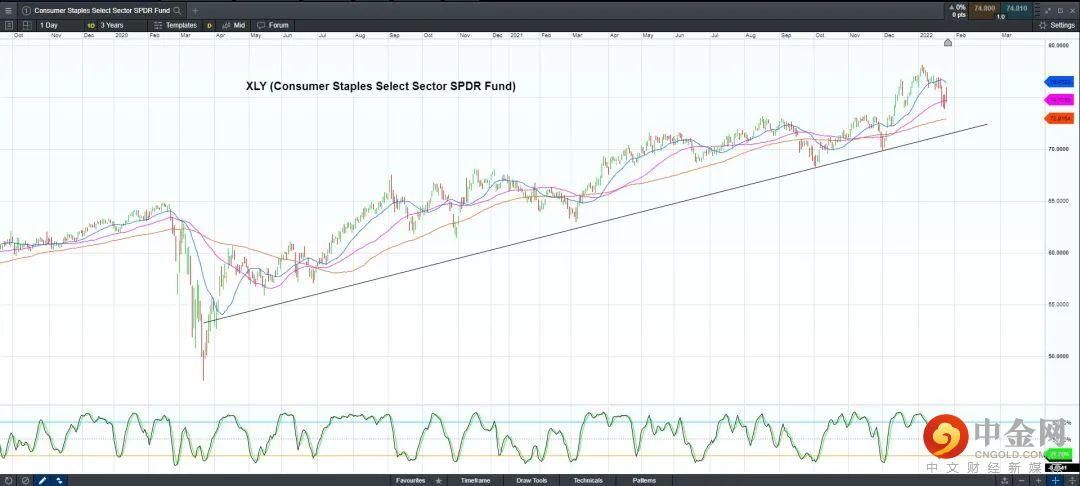
Task: Click the star icon next to Favourites
Action: click(438, 480)
